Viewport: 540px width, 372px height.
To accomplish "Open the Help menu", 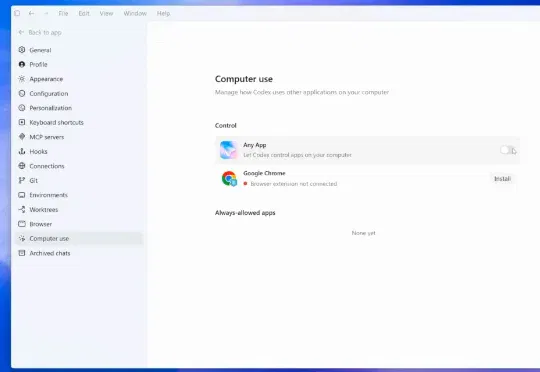I will point(163,13).
